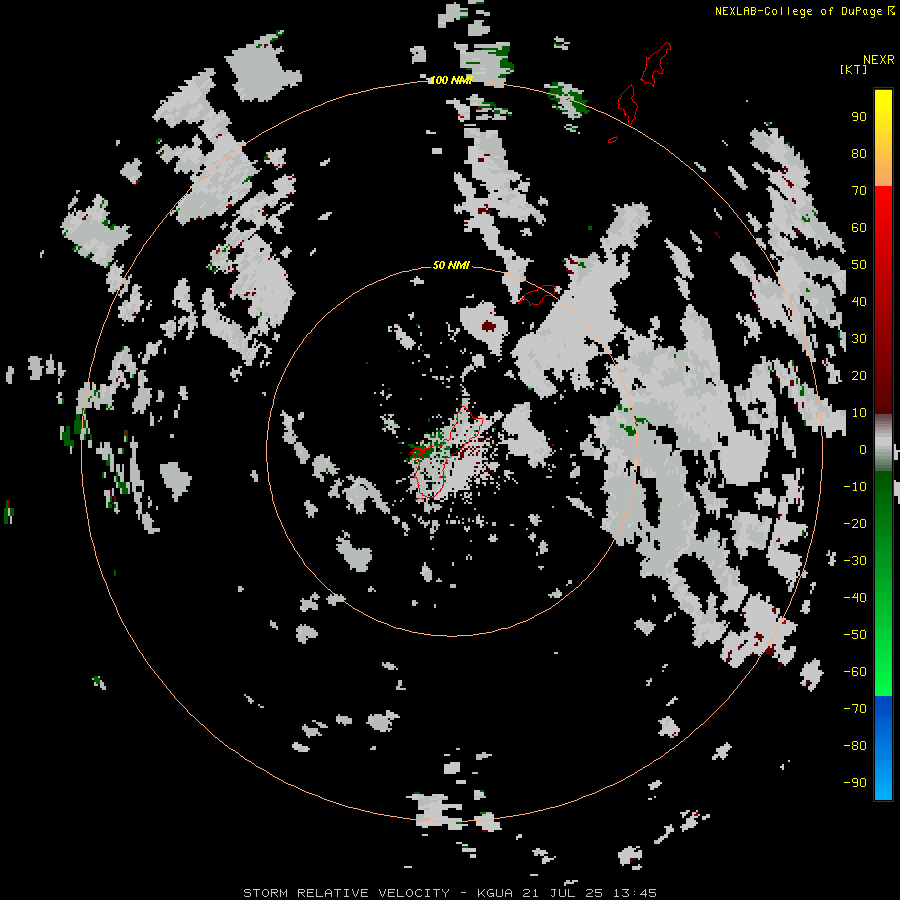
Task: Click the 0 value on the velocity scale
Action: click(863, 449)
